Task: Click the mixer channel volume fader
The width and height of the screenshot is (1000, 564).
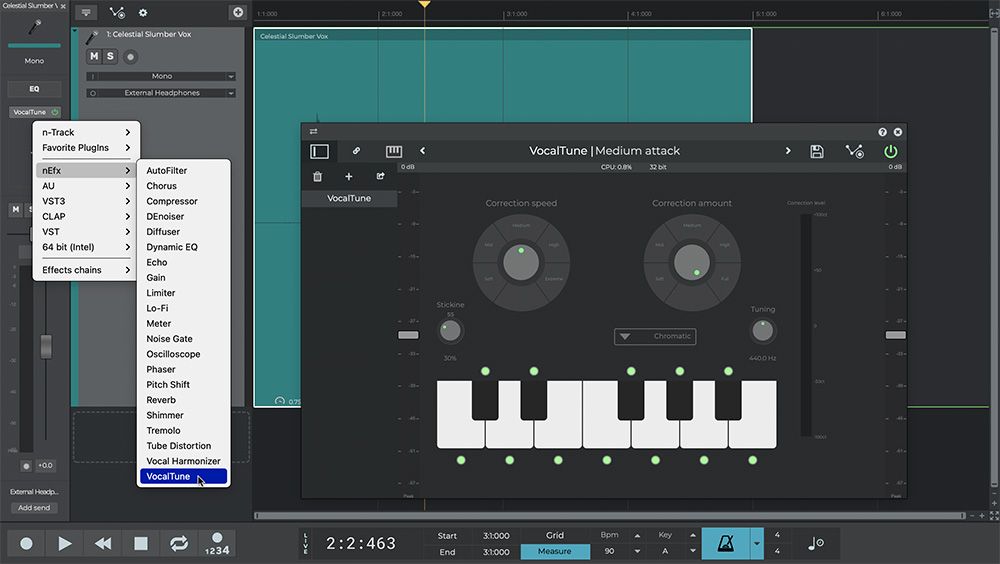Action: (46, 346)
